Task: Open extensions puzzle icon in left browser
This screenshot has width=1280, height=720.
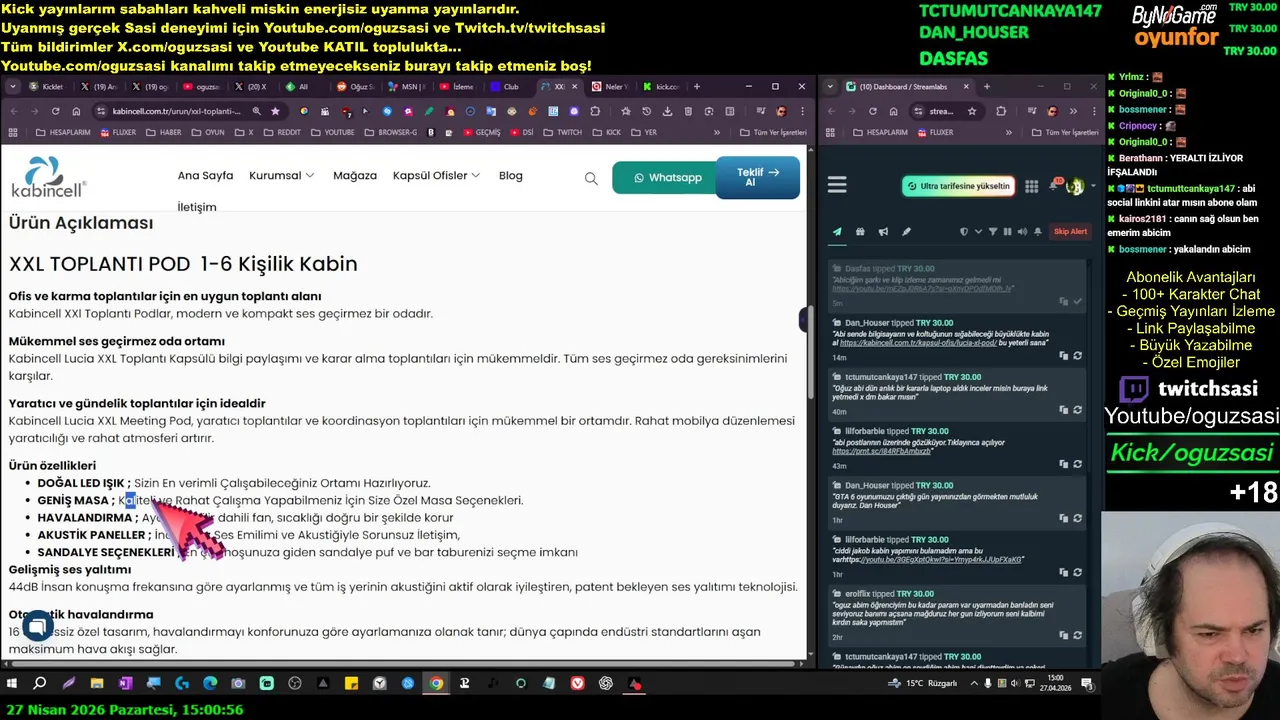Action: click(x=595, y=111)
